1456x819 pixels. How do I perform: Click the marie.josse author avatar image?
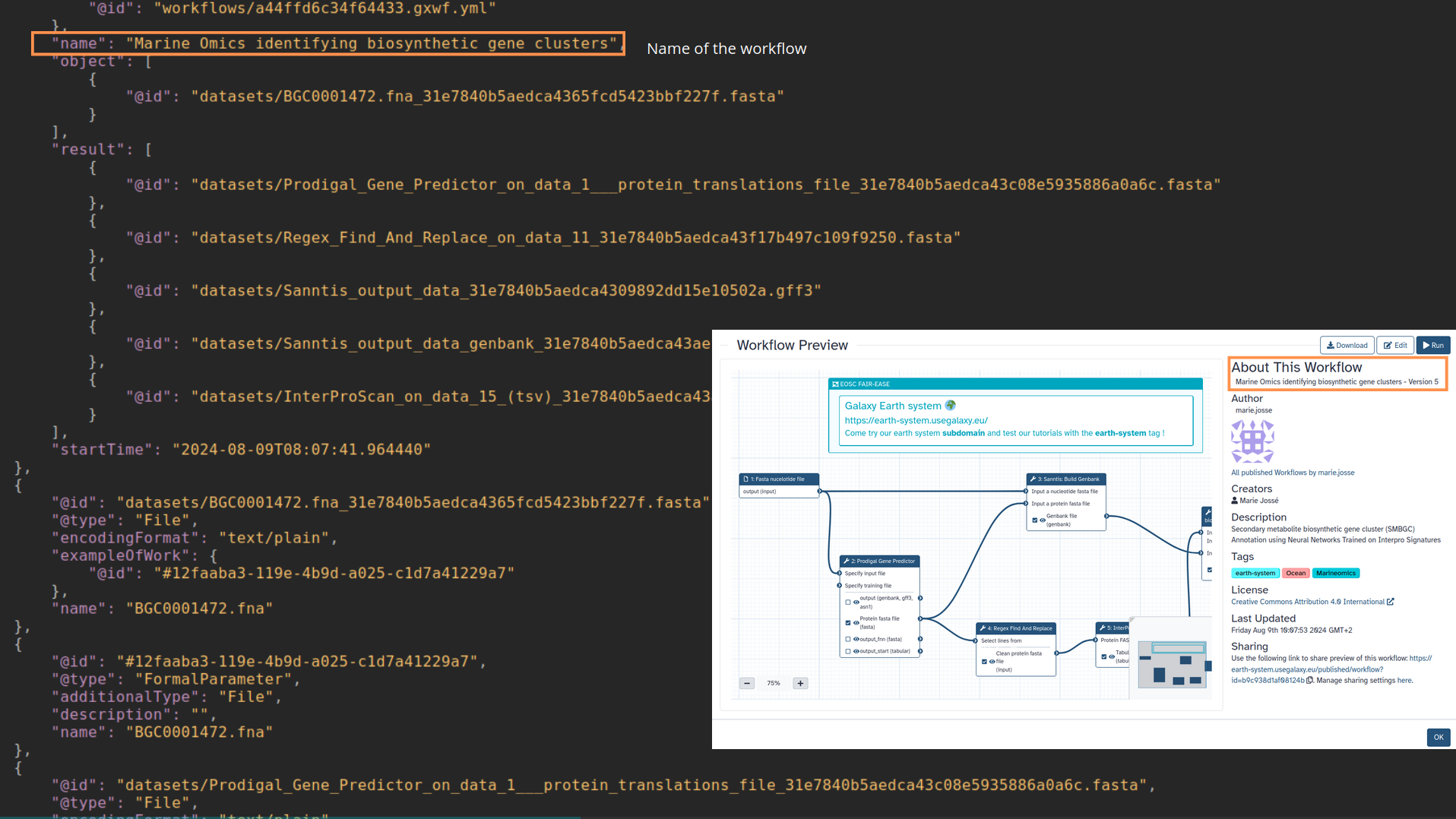pos(1252,441)
